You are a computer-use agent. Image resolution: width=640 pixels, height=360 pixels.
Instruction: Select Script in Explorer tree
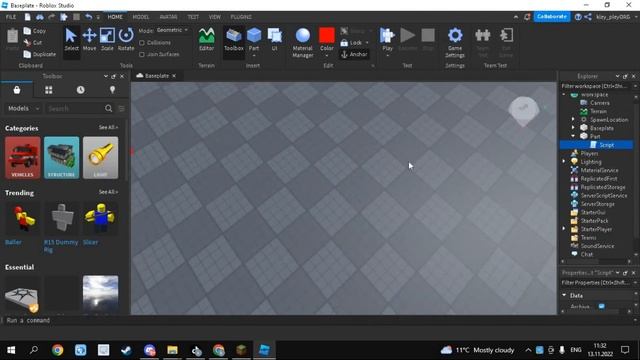click(x=607, y=145)
